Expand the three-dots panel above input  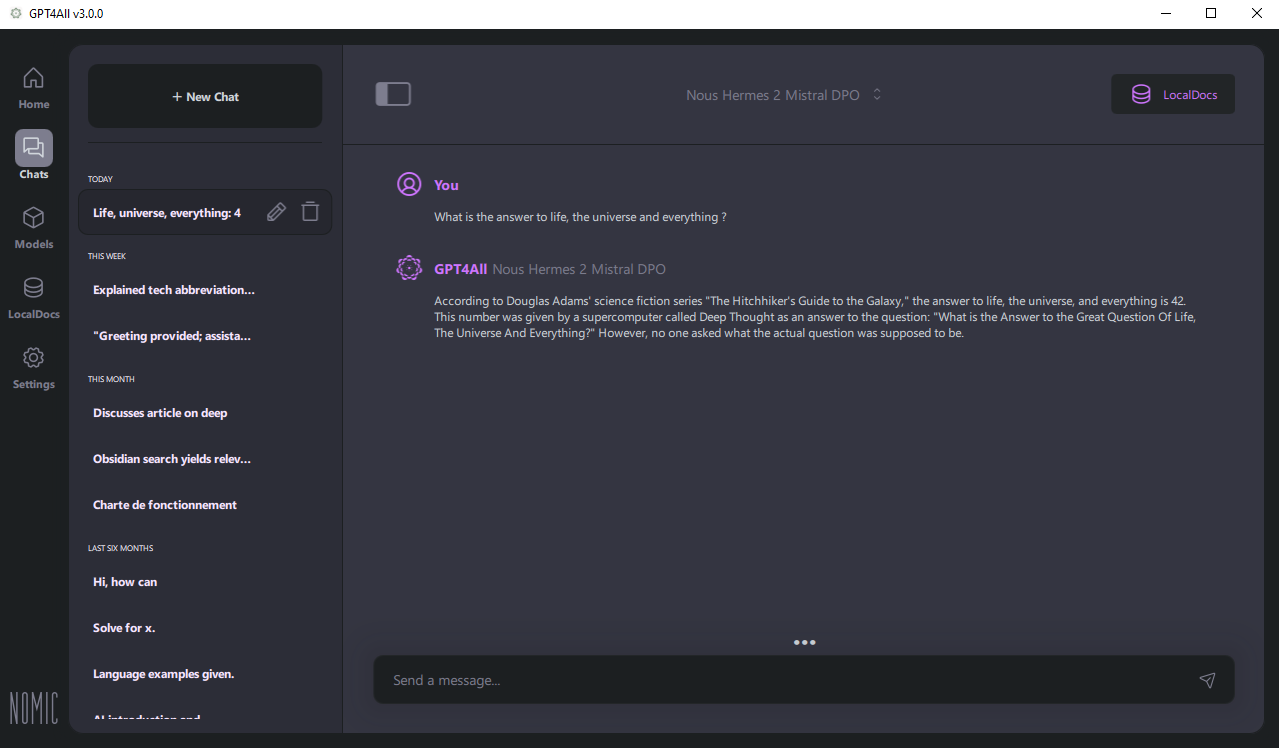[804, 642]
